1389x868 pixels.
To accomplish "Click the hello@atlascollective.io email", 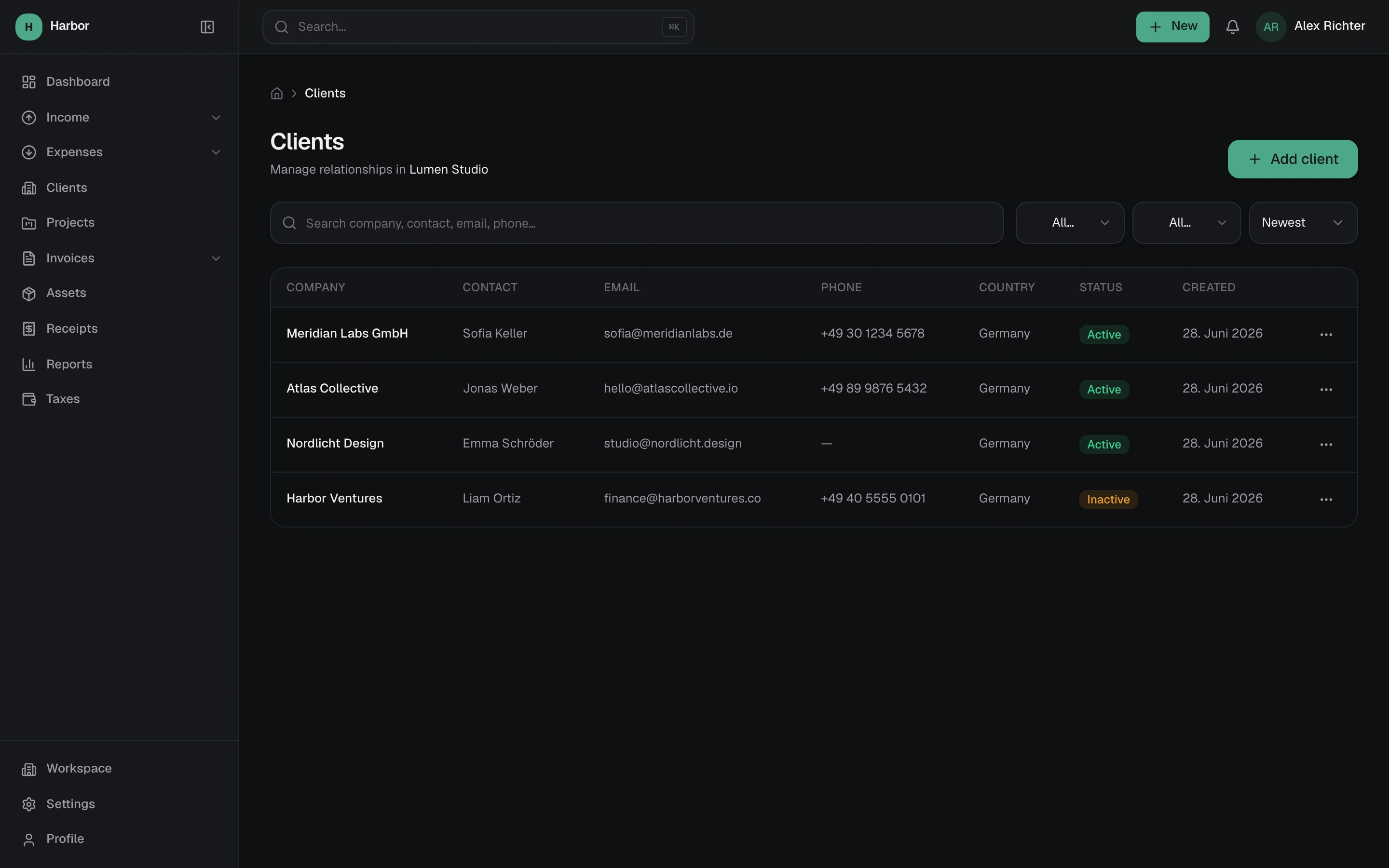I will (x=671, y=389).
